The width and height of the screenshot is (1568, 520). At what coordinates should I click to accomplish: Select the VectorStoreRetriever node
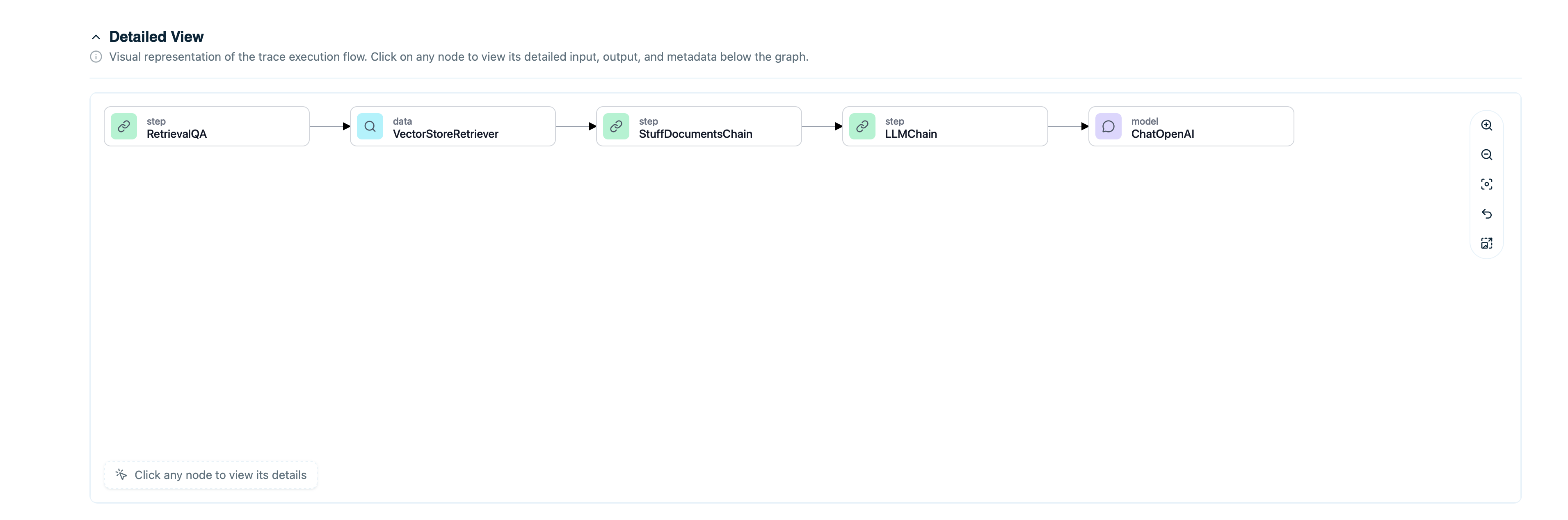(452, 126)
